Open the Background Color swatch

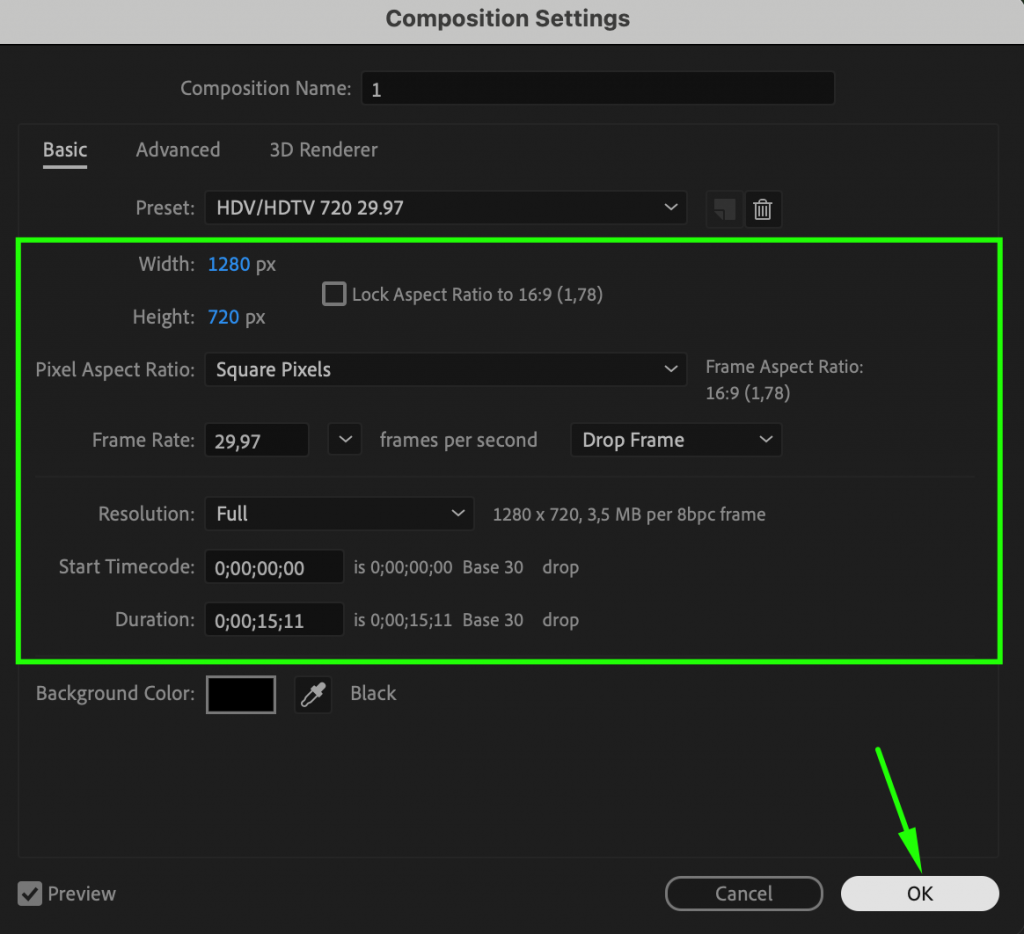coord(240,693)
